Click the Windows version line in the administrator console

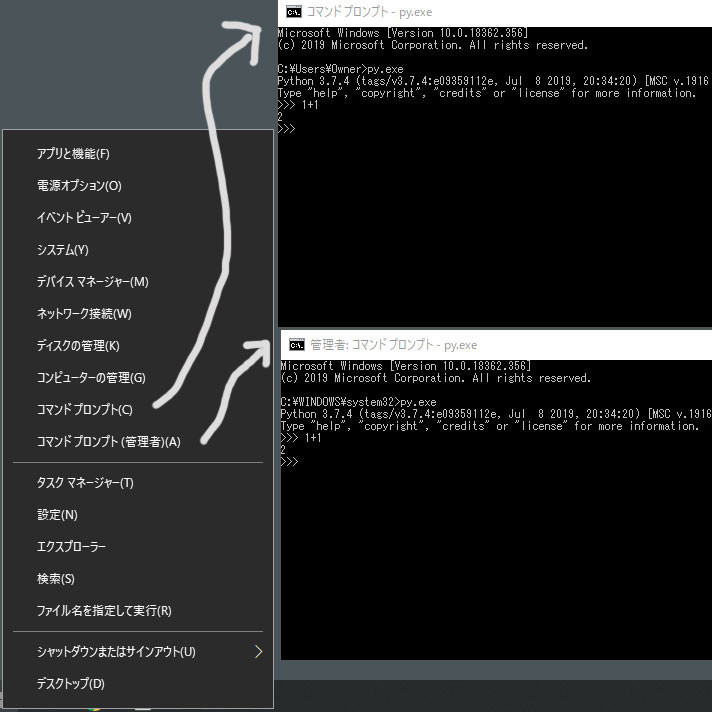406,366
